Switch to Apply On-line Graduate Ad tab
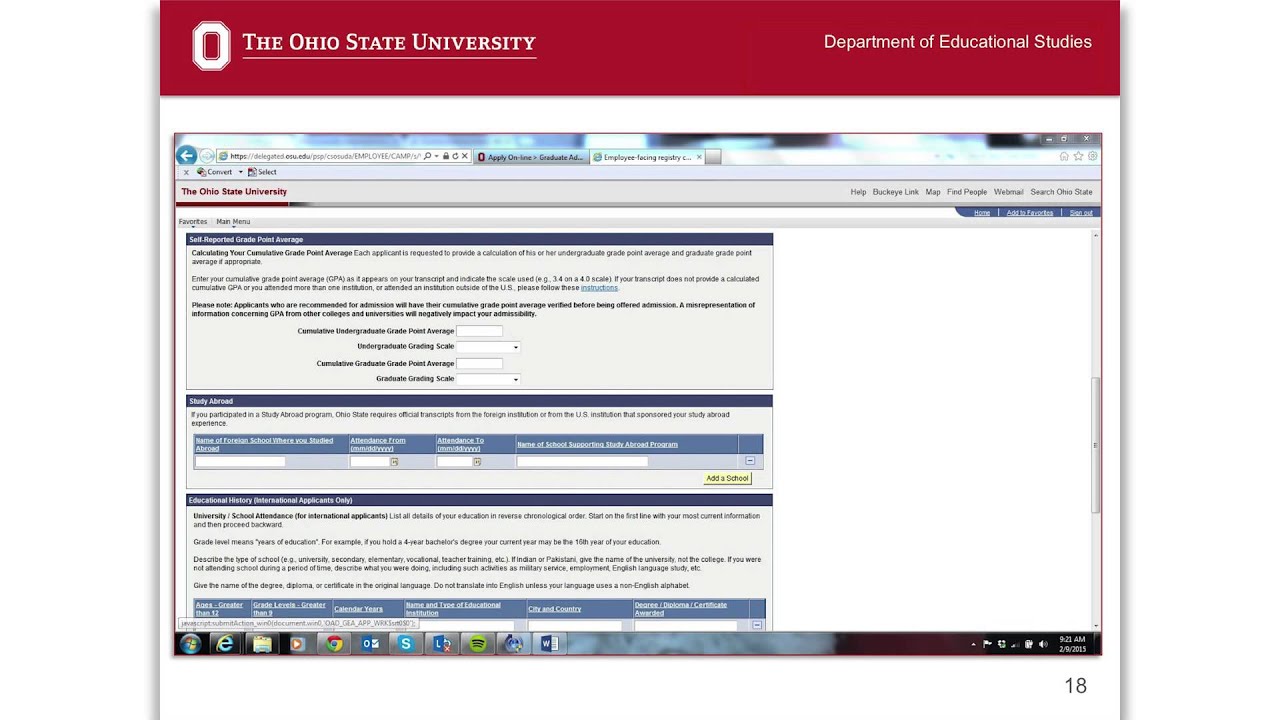The height and width of the screenshot is (720, 1280). point(530,157)
